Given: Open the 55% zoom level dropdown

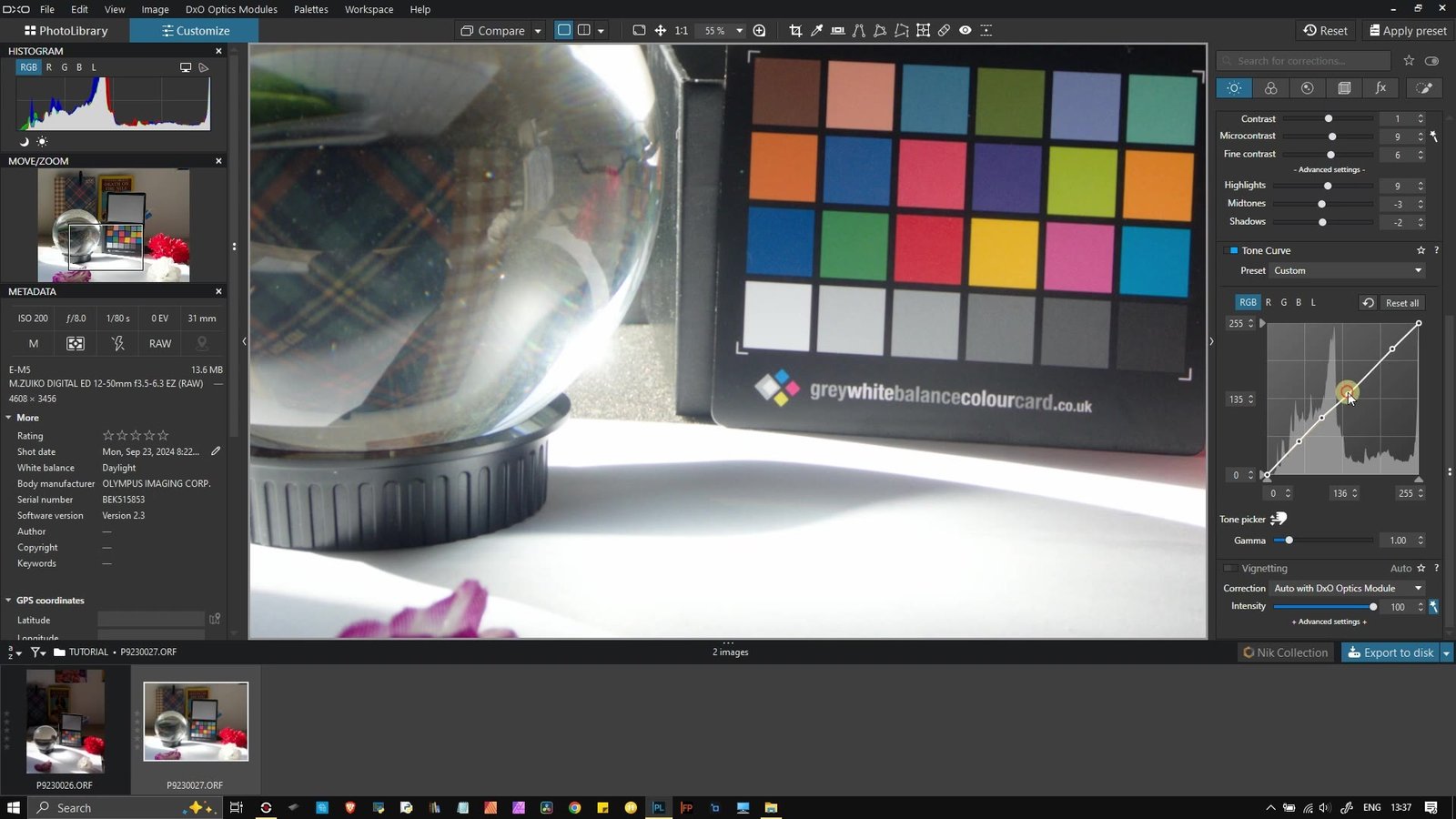Looking at the screenshot, I should pyautogui.click(x=739, y=31).
